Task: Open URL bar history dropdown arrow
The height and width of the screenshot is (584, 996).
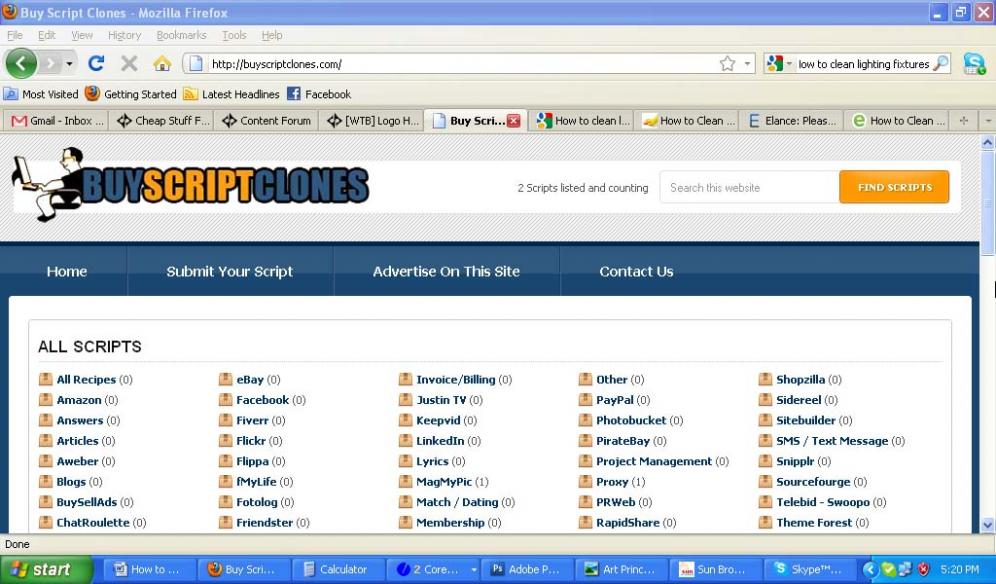Action: coord(747,64)
